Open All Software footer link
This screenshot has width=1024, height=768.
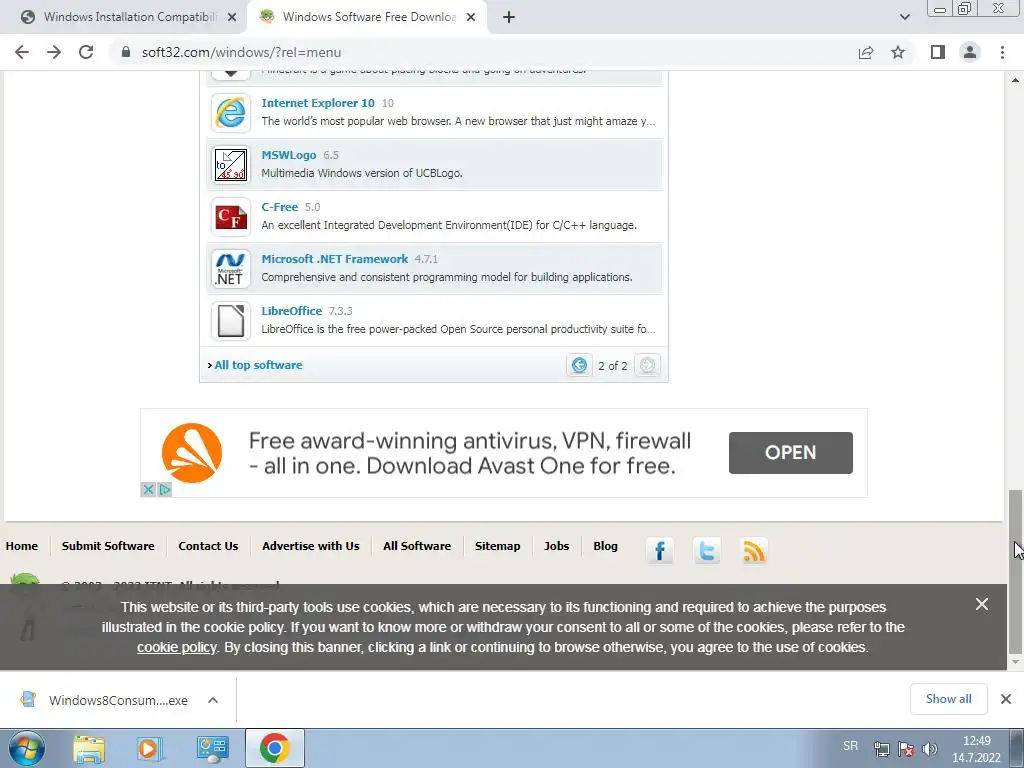click(417, 546)
